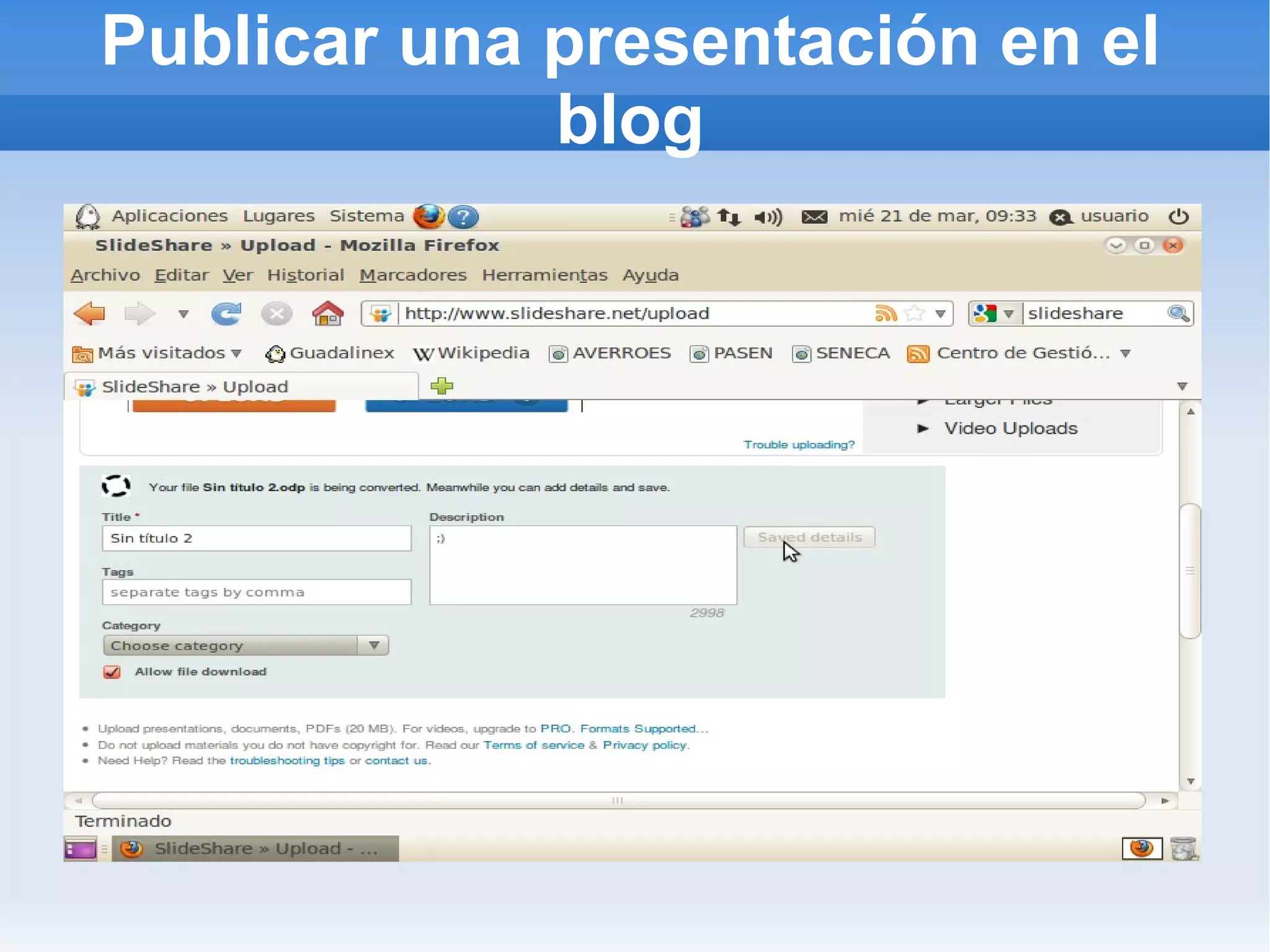The height and width of the screenshot is (952, 1270).
Task: Open the Privacy policy link
Action: (645, 745)
